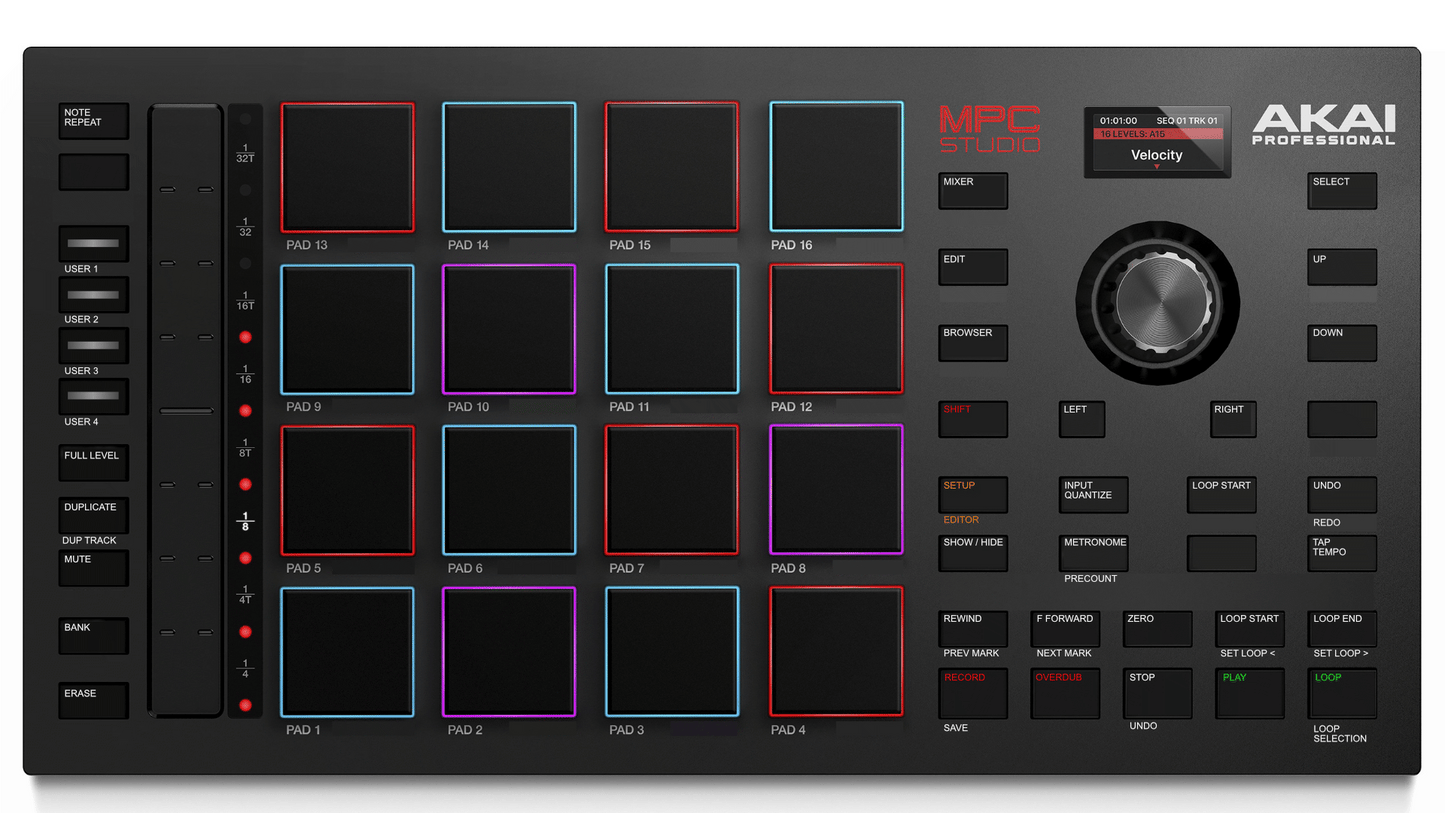Trigger the blue-lit PAD 6
This screenshot has width=1445, height=813.
(509, 490)
